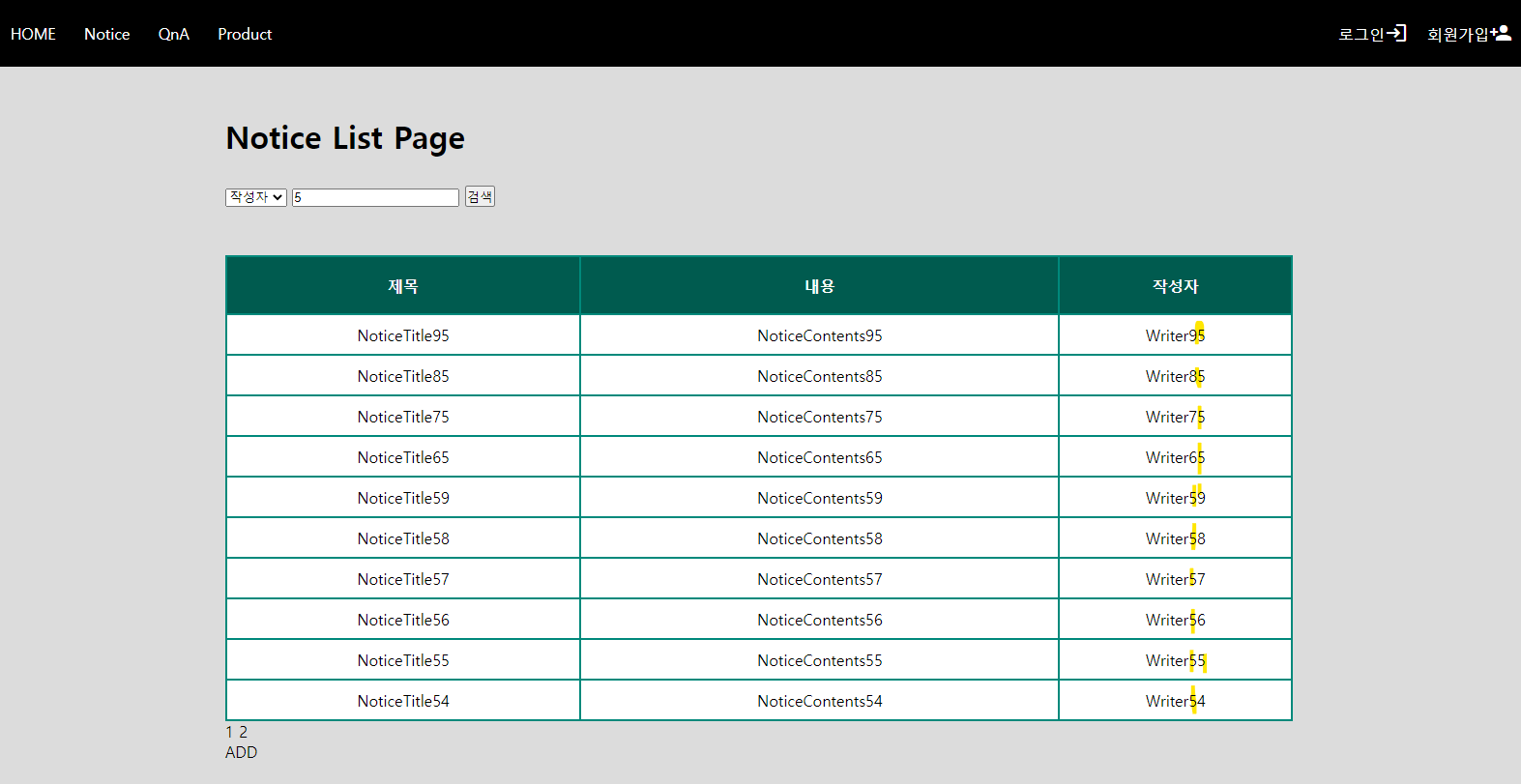Click the NoticeContents56 cell

point(820,620)
